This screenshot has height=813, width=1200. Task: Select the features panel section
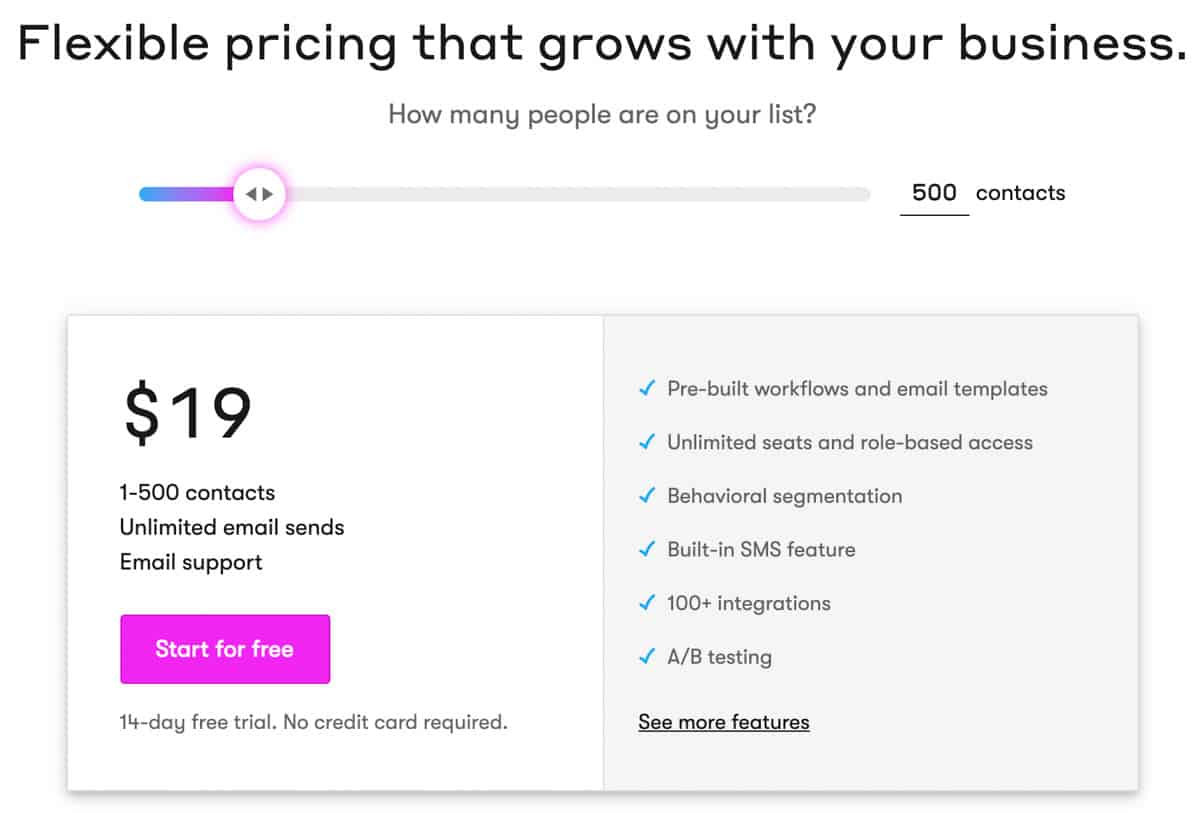pos(870,550)
